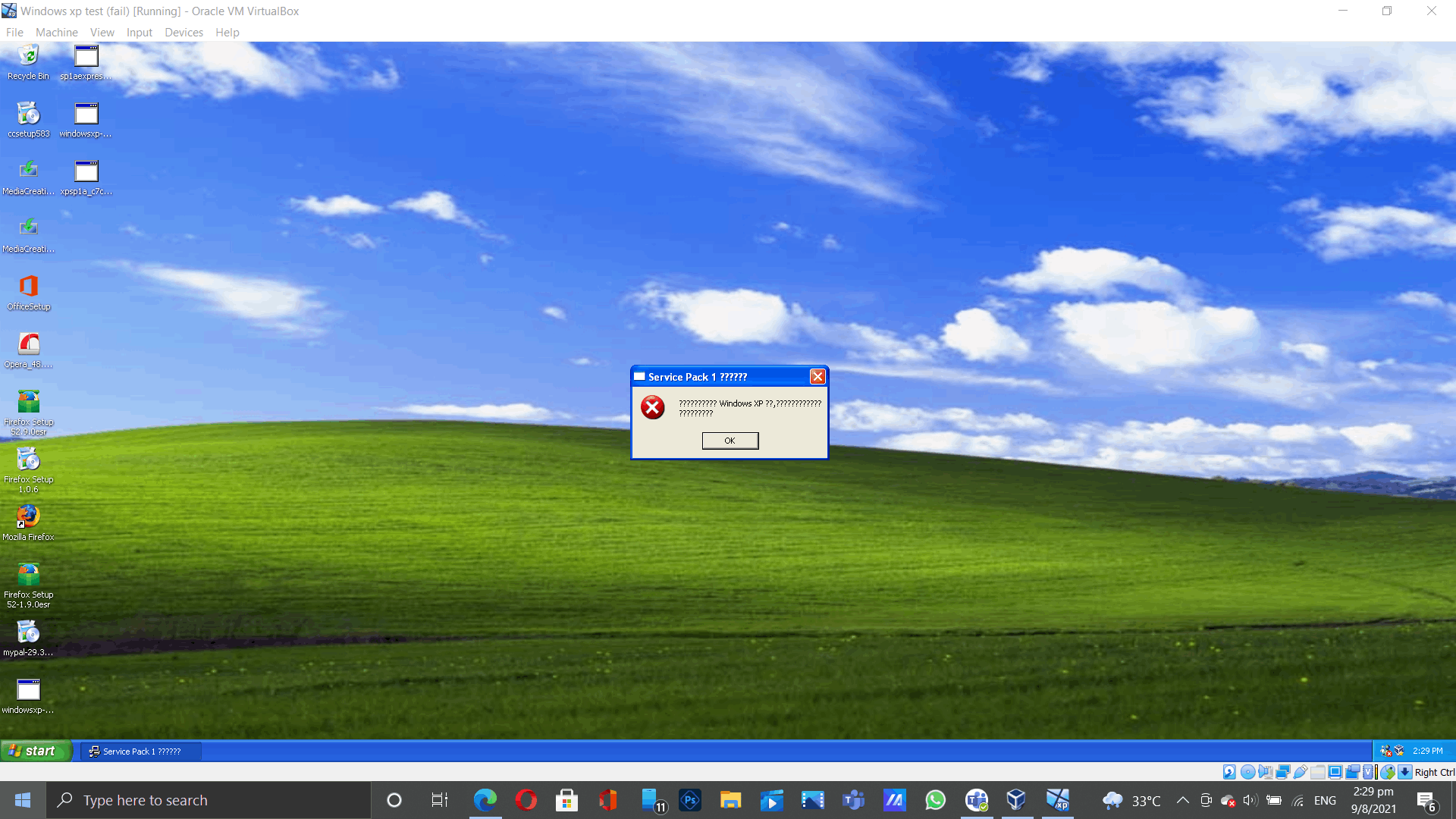Open the Windows 10 notification center
Viewport: 1456px width, 819px height.
point(1426,801)
